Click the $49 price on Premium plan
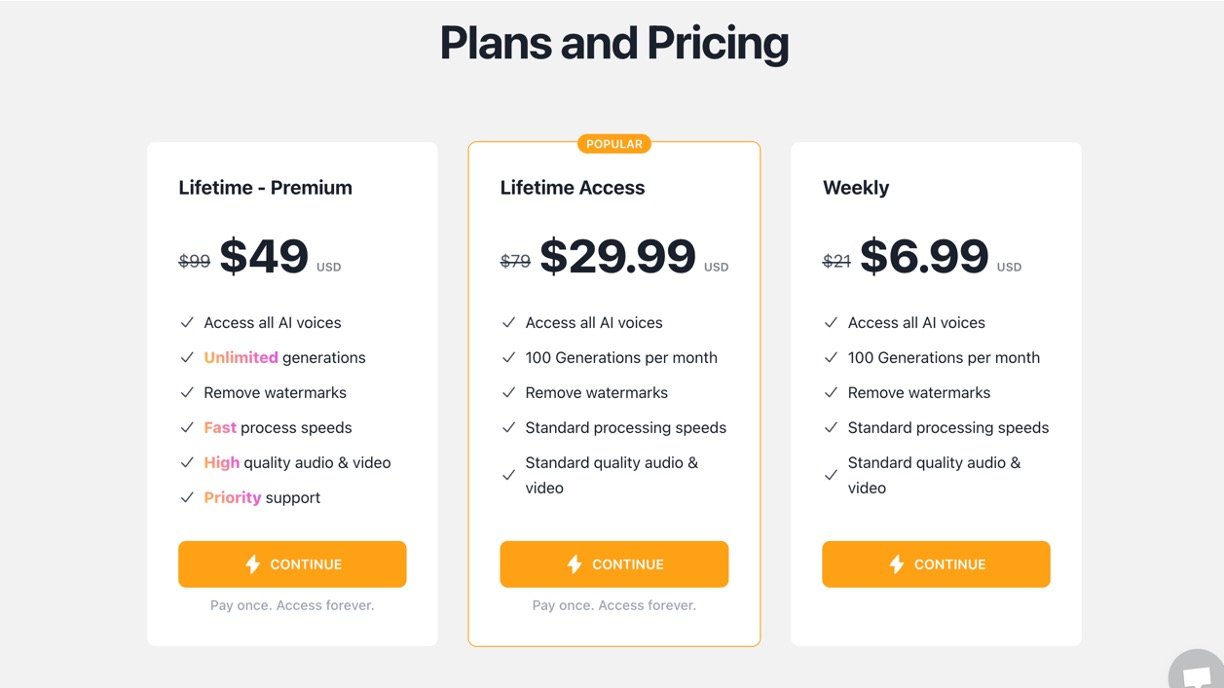Screen dimensions: 1224x688 click(264, 256)
